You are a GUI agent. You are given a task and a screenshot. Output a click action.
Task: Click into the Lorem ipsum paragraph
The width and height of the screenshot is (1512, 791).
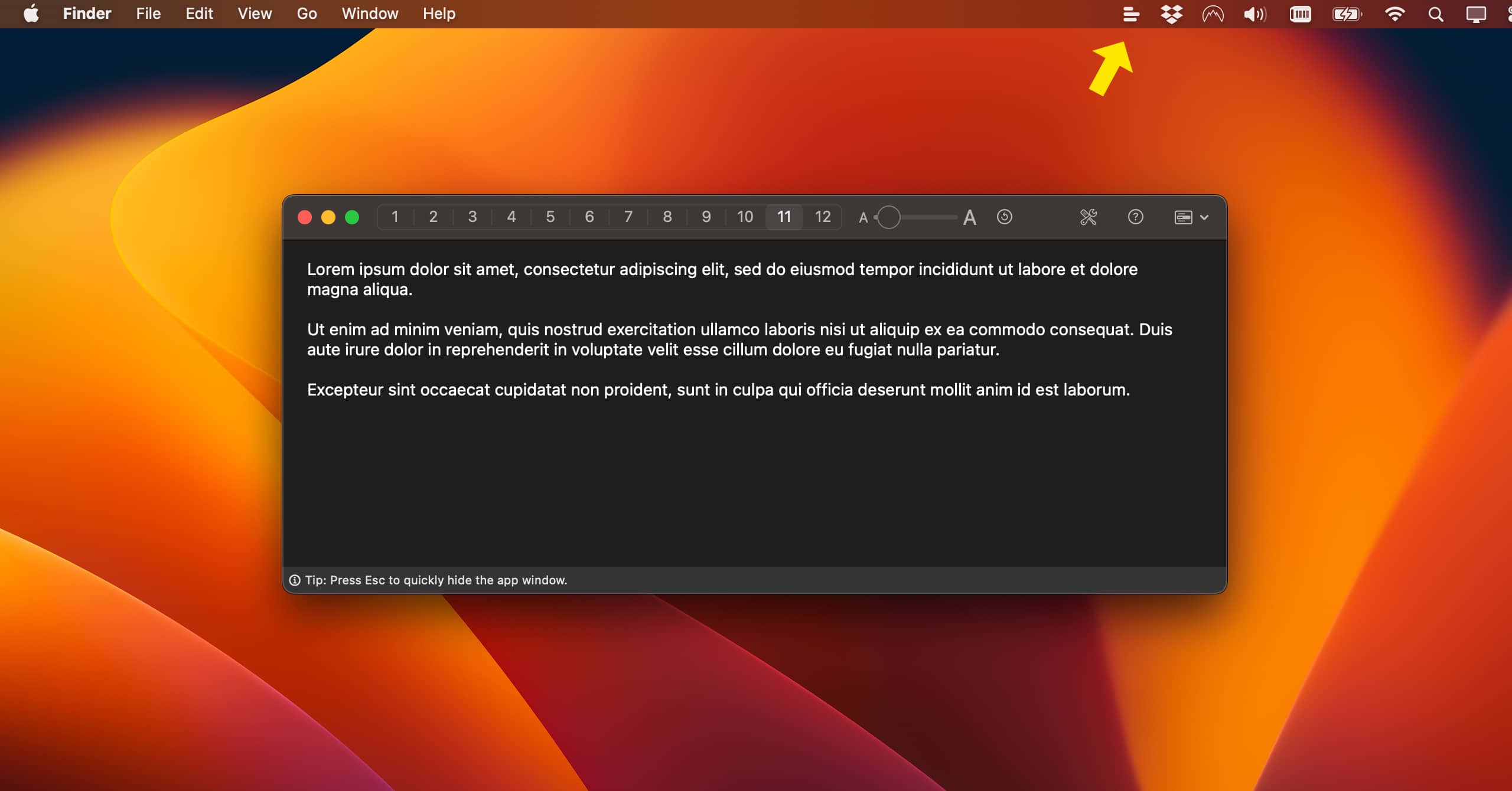pyautogui.click(x=722, y=279)
